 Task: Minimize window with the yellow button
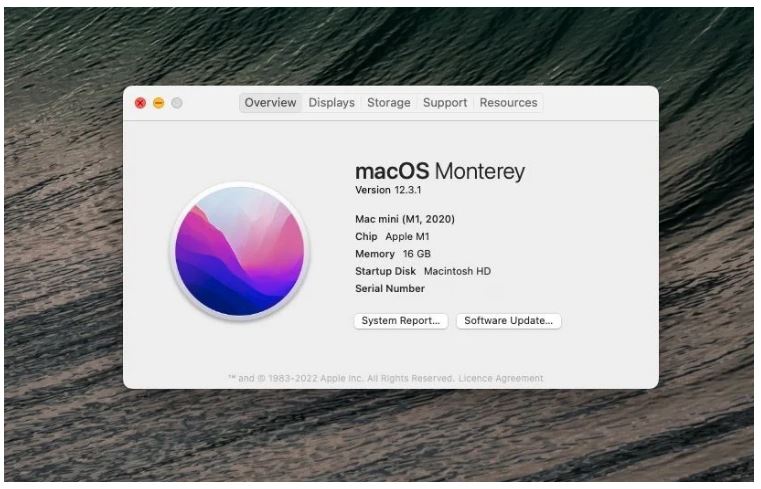click(159, 103)
